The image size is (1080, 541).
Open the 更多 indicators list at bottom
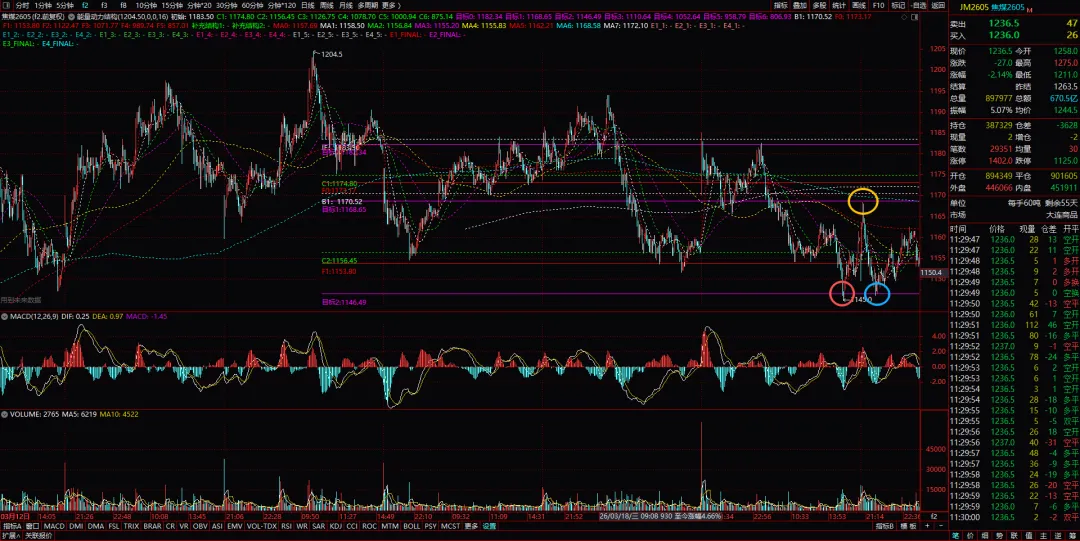(471, 526)
